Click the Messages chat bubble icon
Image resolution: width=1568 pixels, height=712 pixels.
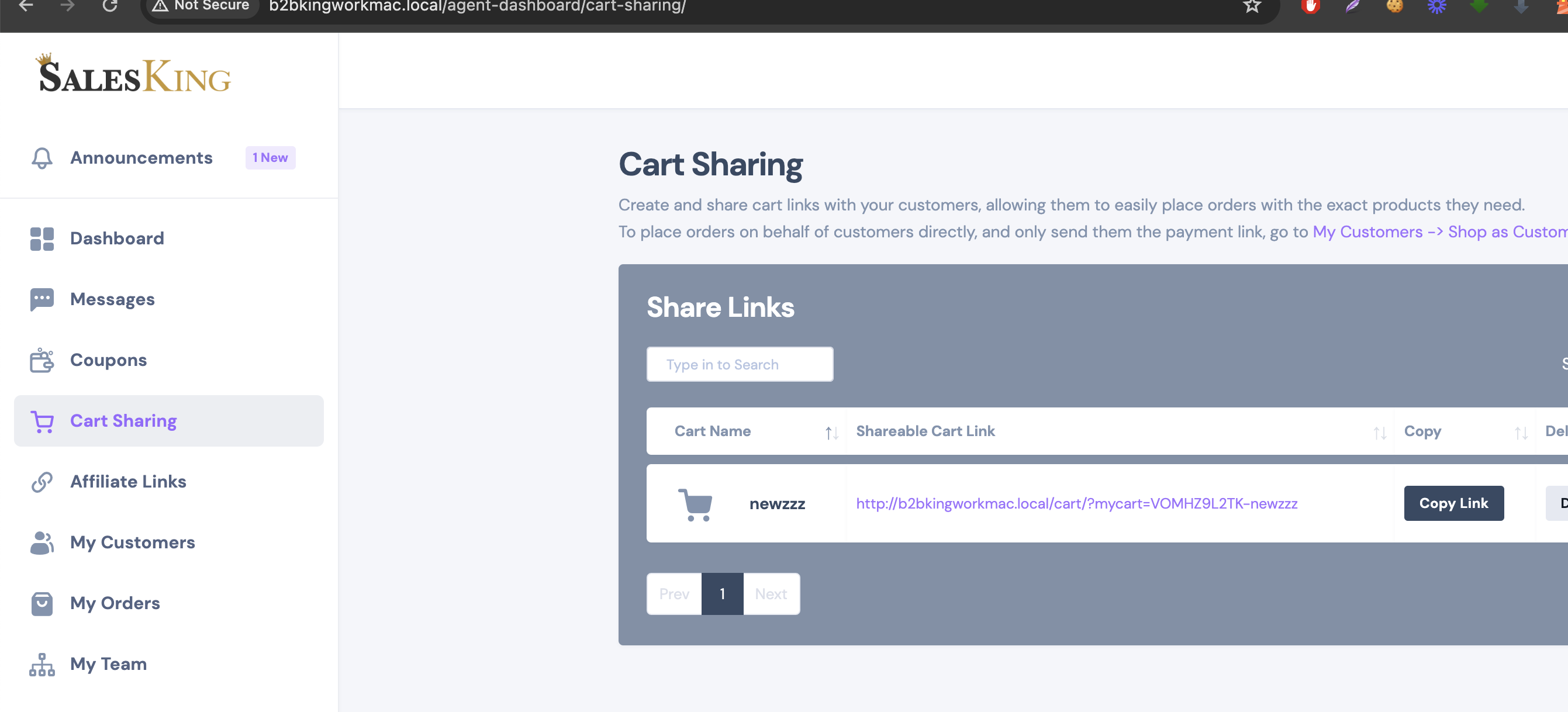[42, 299]
